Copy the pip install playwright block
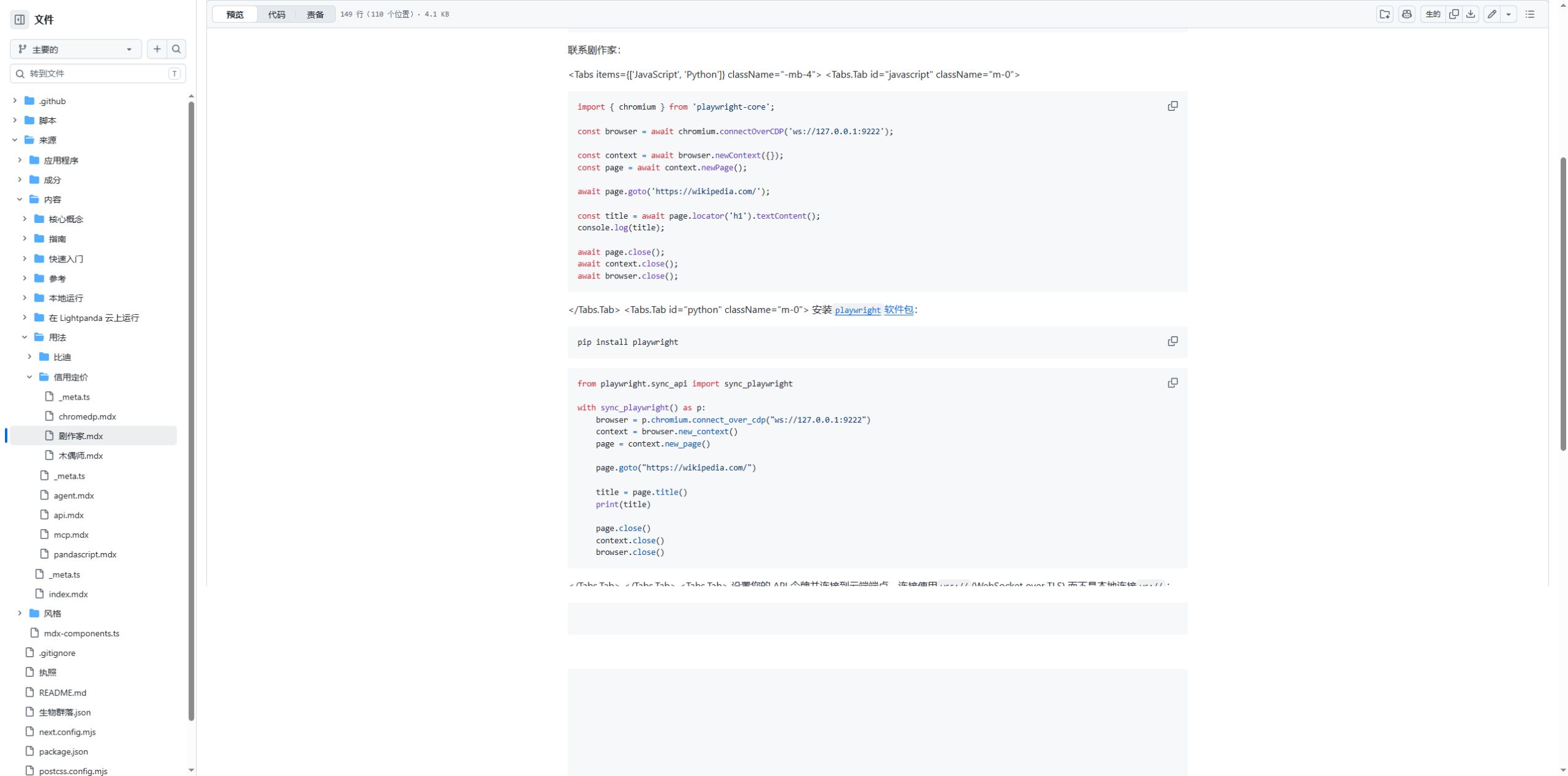Viewport: 1568px width, 776px height. 1172,341
